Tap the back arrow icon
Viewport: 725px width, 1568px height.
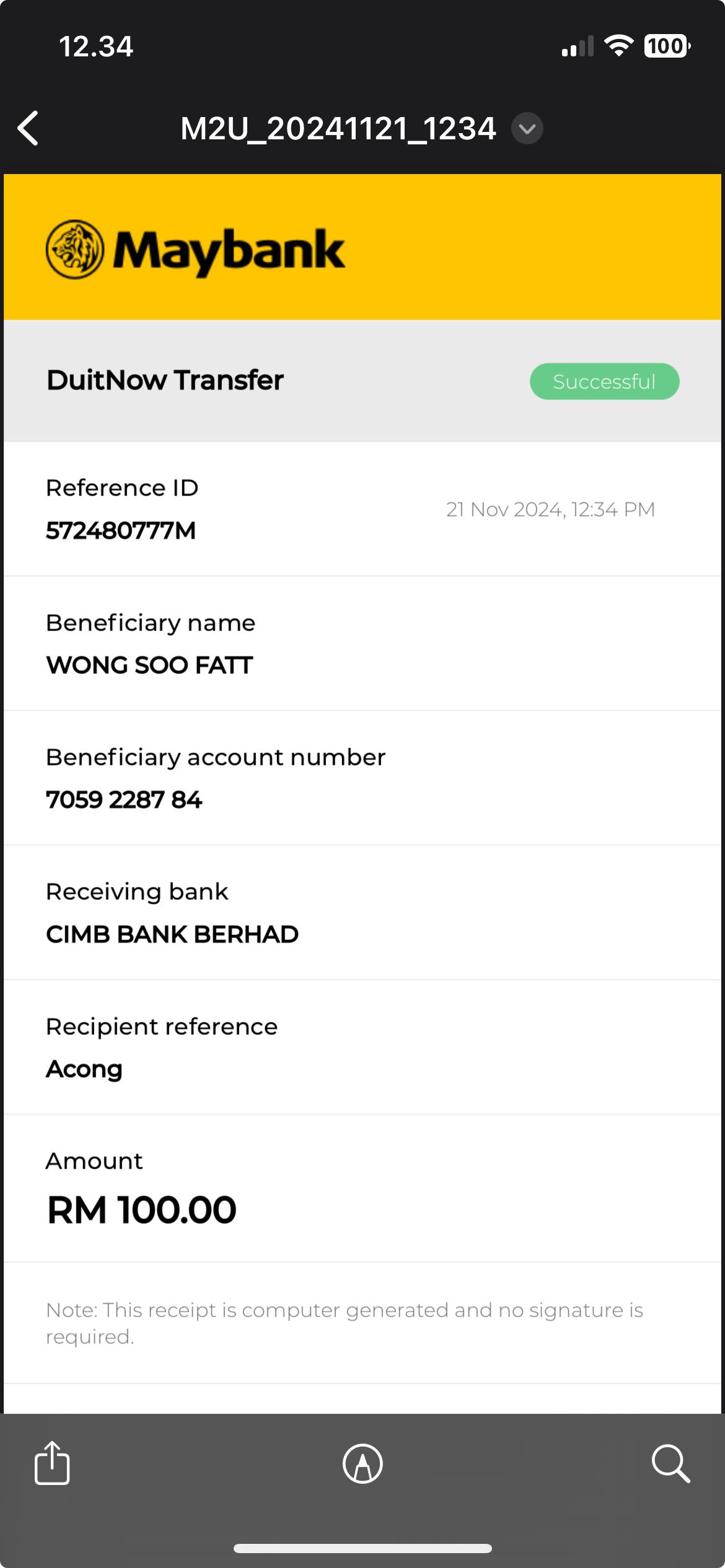click(x=29, y=128)
